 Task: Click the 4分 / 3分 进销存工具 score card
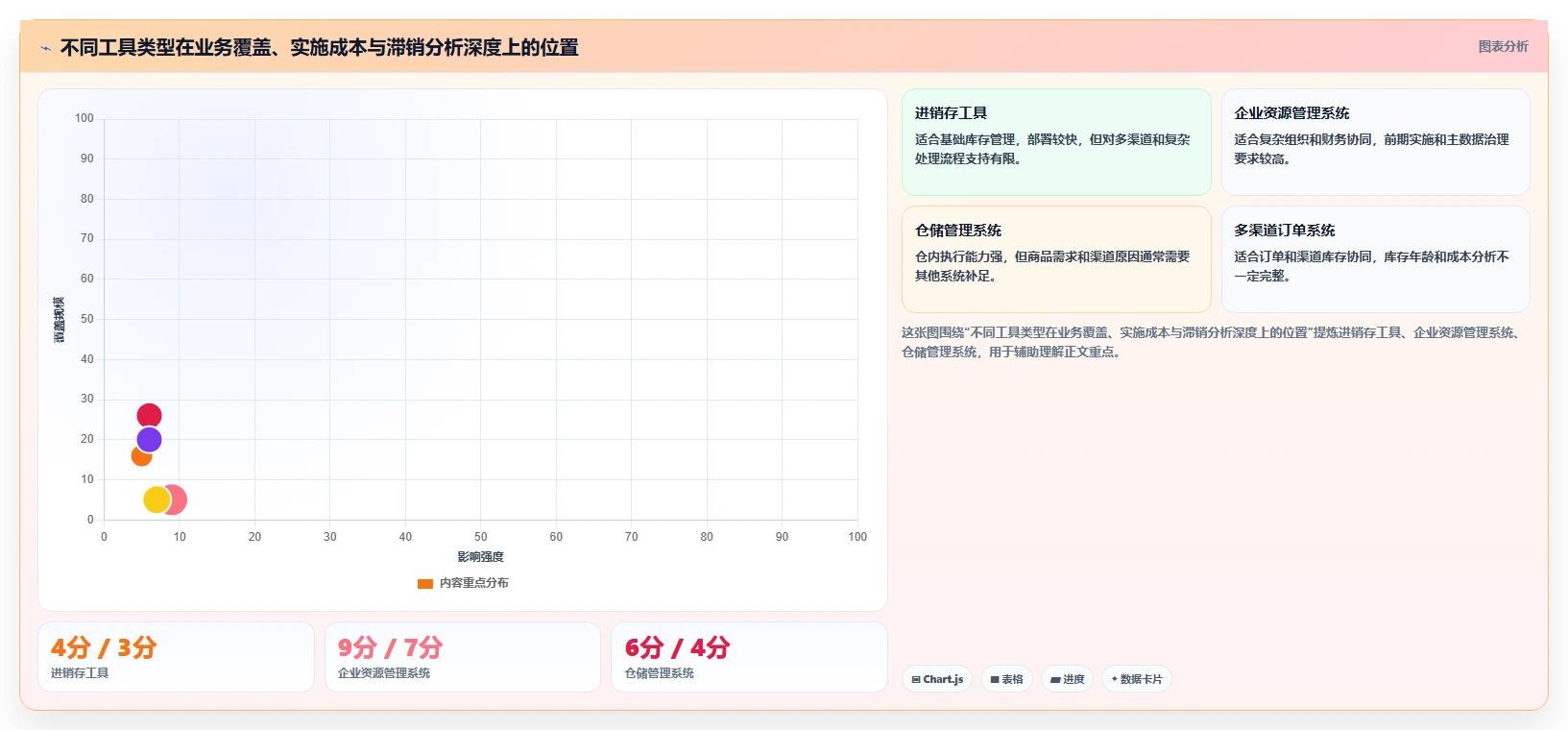[x=176, y=657]
